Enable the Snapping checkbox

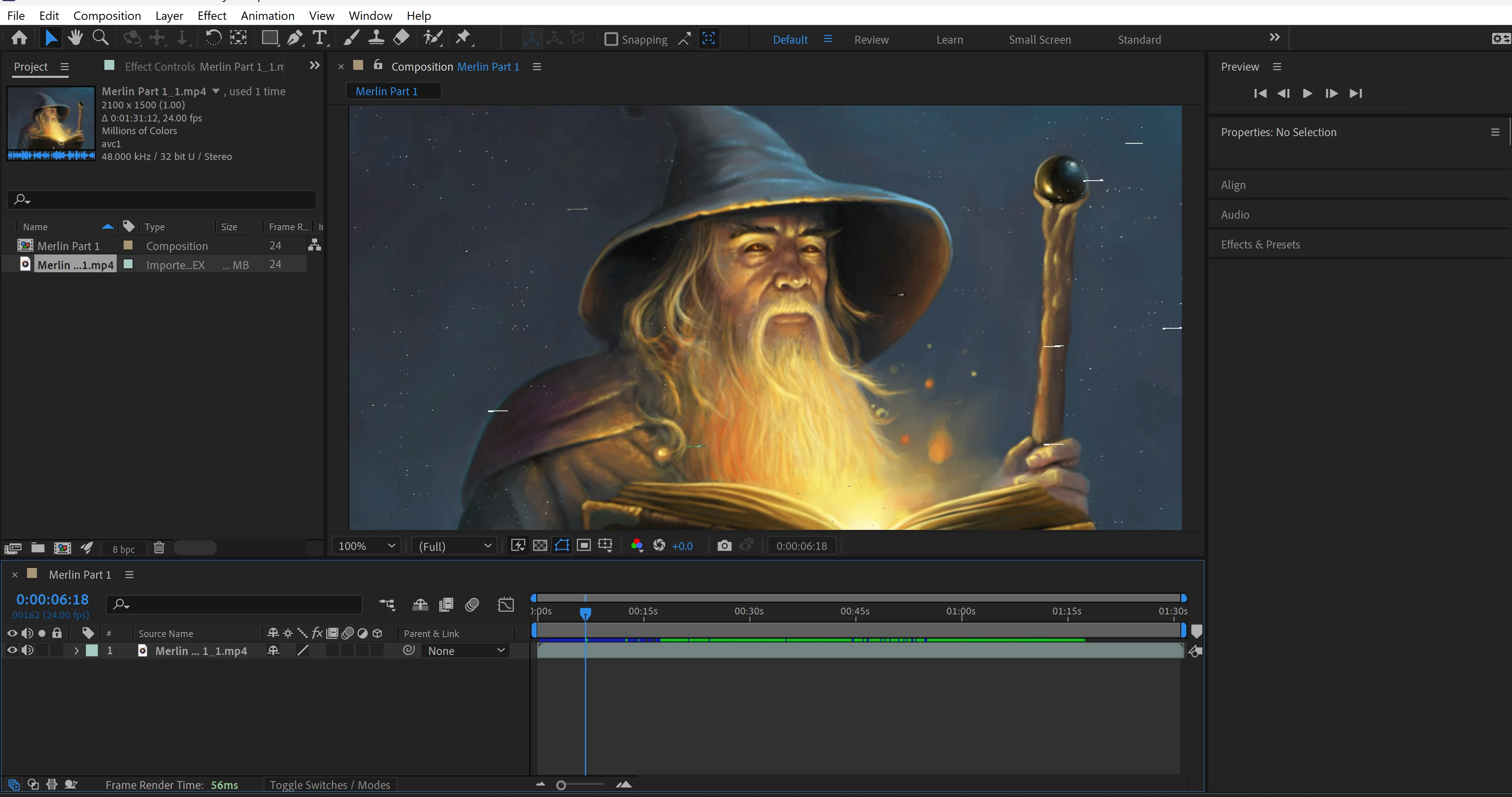click(611, 39)
